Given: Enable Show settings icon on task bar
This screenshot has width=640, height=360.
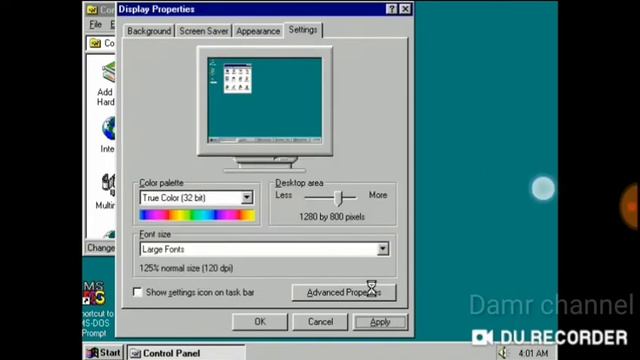Looking at the screenshot, I should 138,292.
